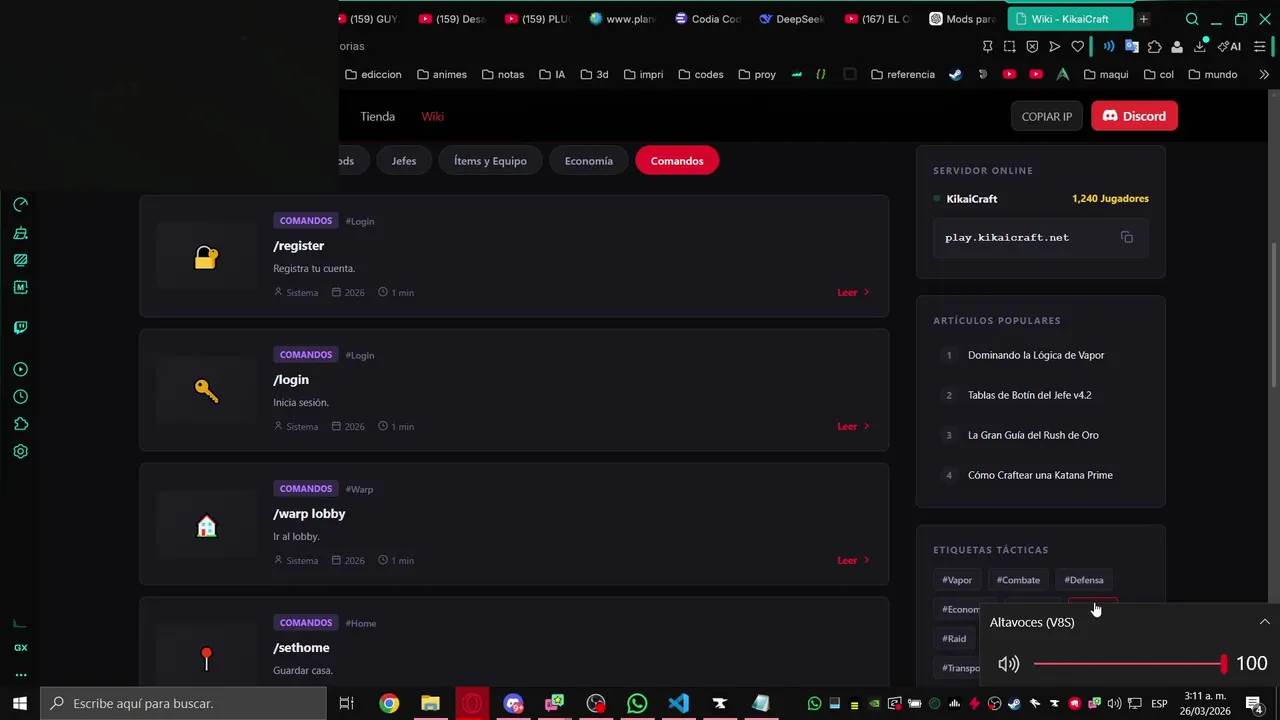Open History clock icon in sidebar
This screenshot has height=720, width=1280.
tap(20, 397)
